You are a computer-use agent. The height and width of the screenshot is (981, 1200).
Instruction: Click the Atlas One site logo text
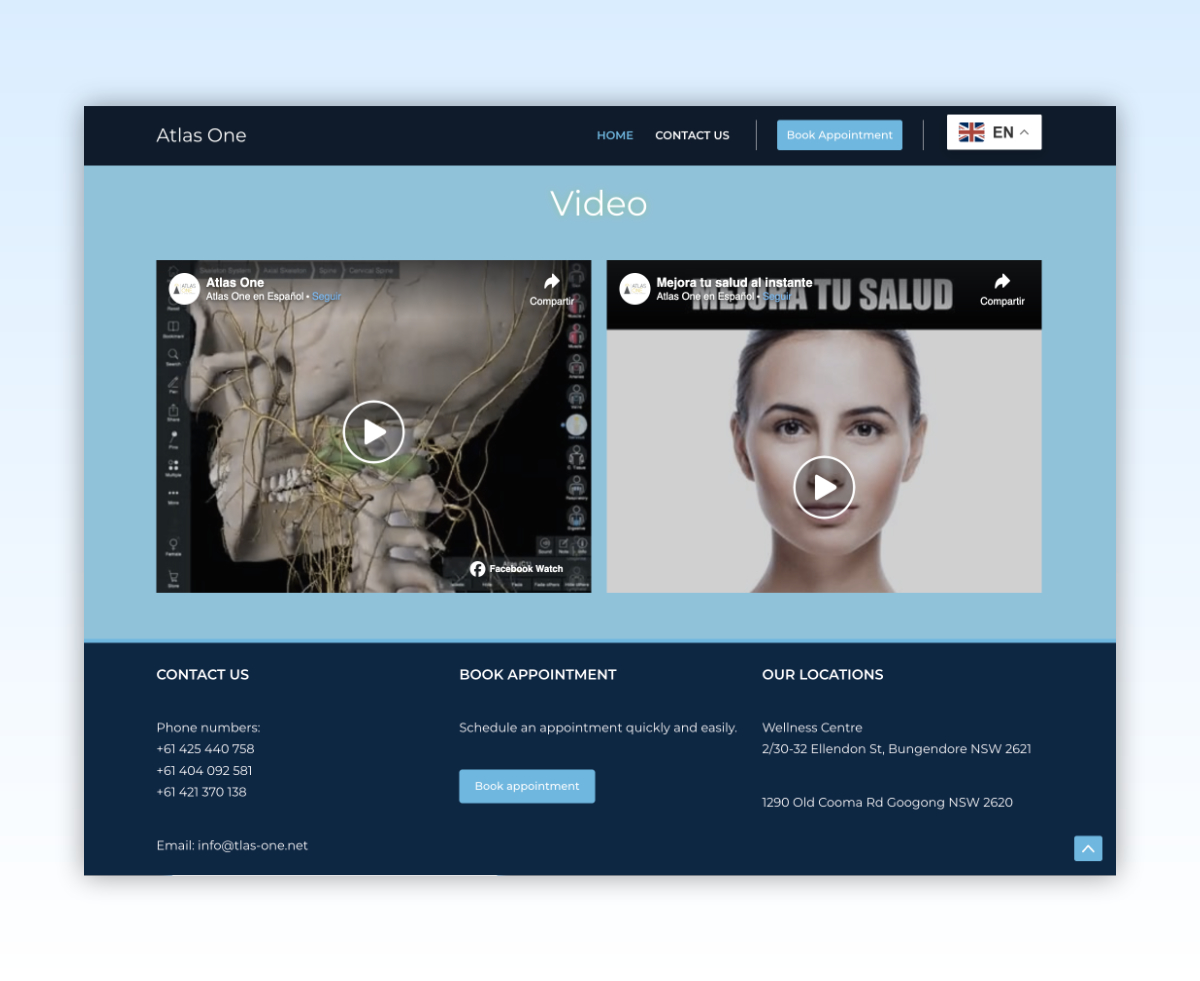pos(201,135)
